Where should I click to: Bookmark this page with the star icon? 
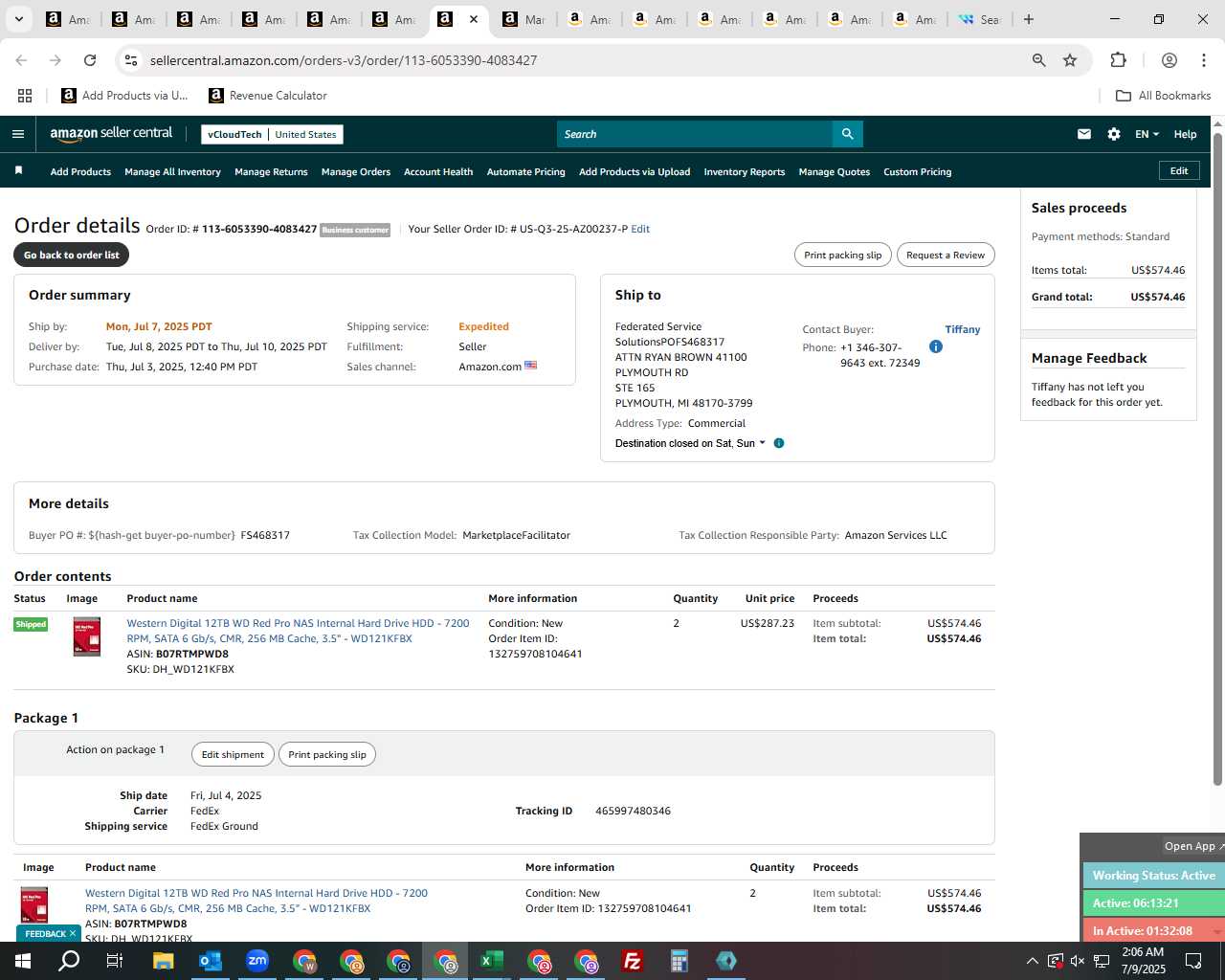[x=1070, y=60]
